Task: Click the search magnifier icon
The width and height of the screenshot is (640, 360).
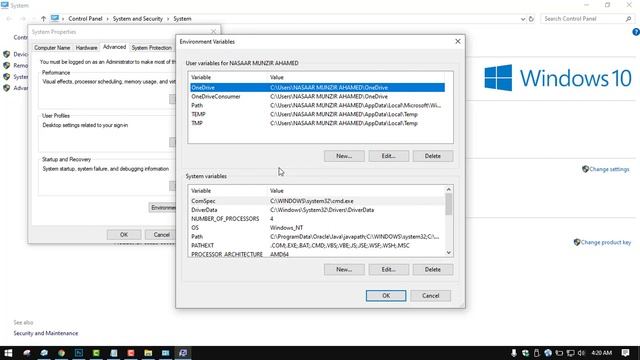Action: pyautogui.click(x=628, y=19)
